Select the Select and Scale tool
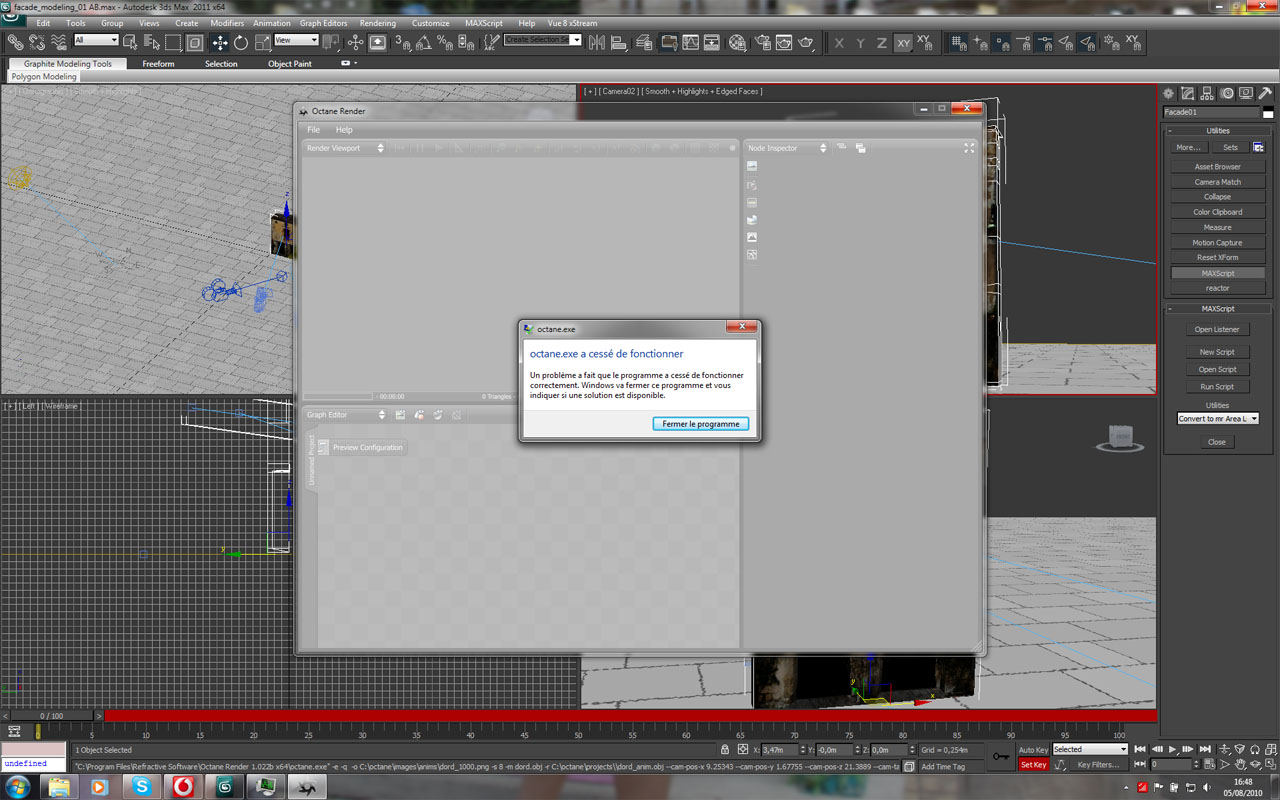Image resolution: width=1280 pixels, height=800 pixels. click(262, 42)
